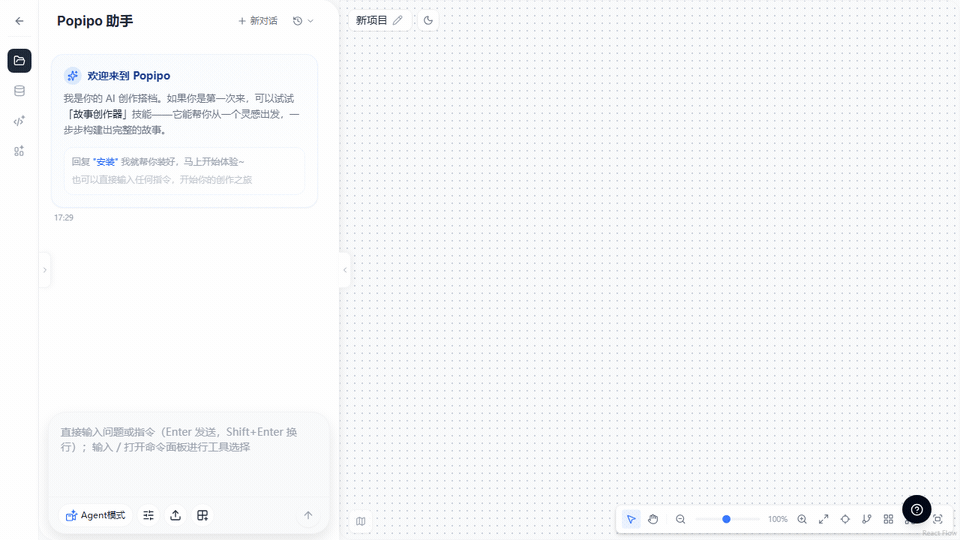Click the help question mark button
Screen dimensions: 960x540
click(916, 509)
